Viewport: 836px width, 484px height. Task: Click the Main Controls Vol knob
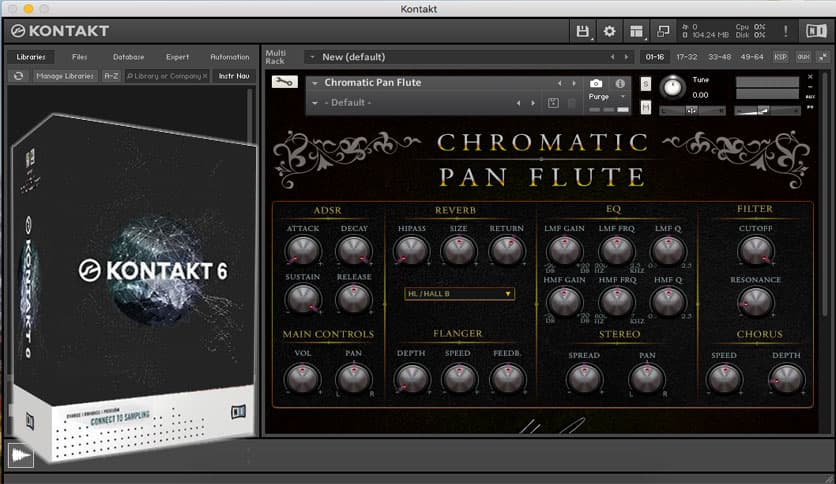[302, 378]
